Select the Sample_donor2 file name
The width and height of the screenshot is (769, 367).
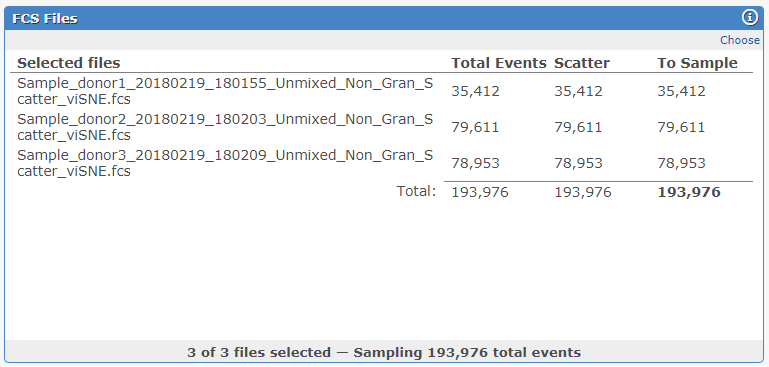[x=225, y=127]
